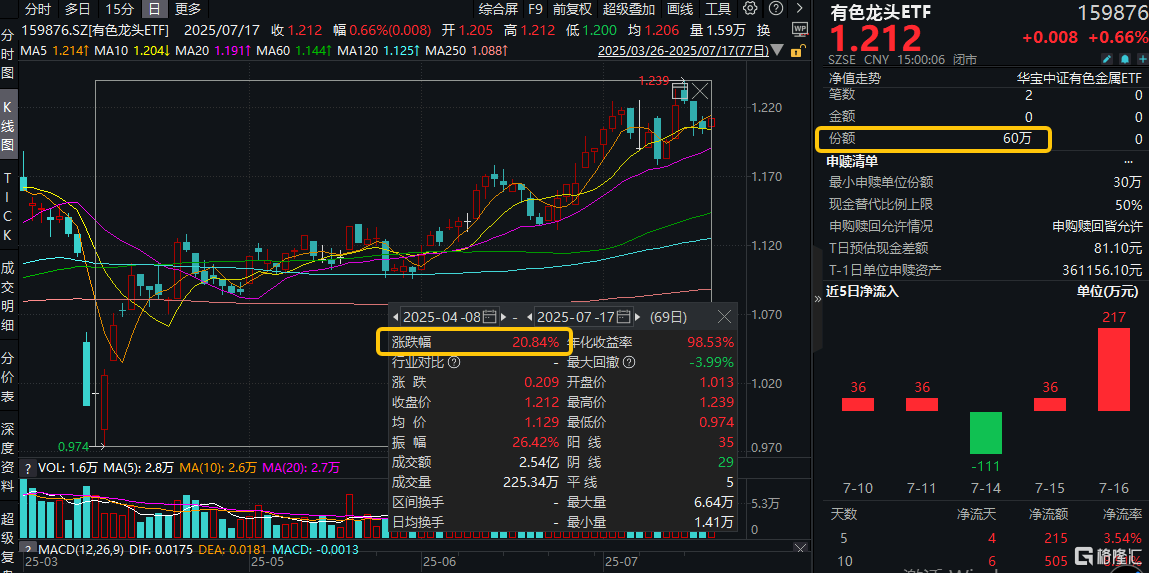Click 份额 60万 value
The height and width of the screenshot is (573, 1149).
tap(1016, 138)
